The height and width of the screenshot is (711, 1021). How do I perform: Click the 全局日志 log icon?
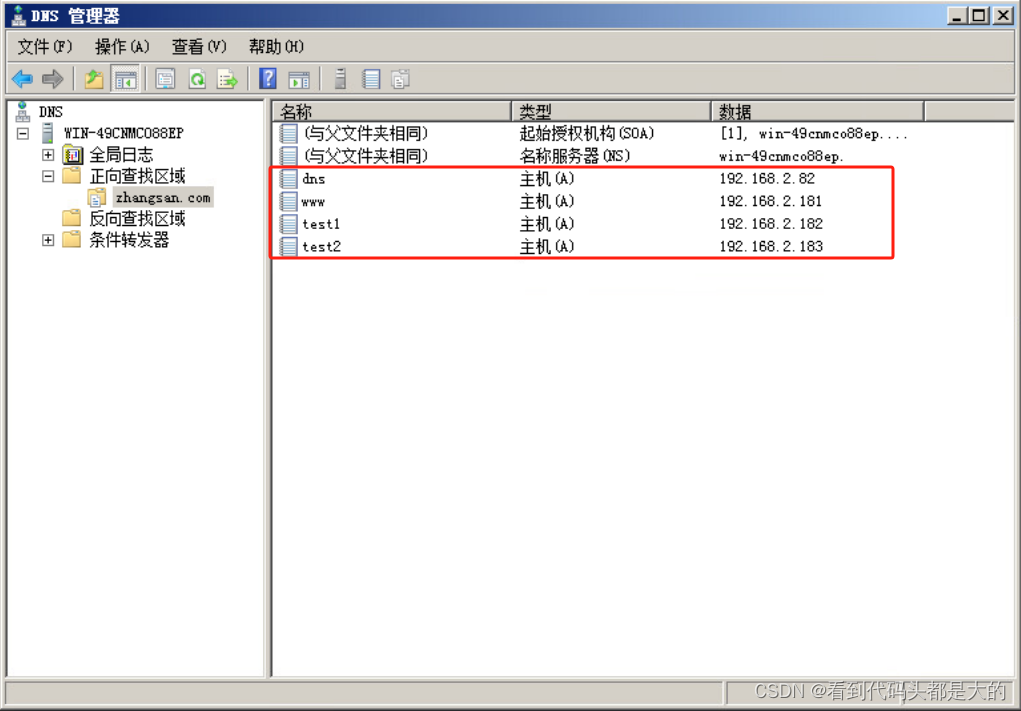(73, 155)
